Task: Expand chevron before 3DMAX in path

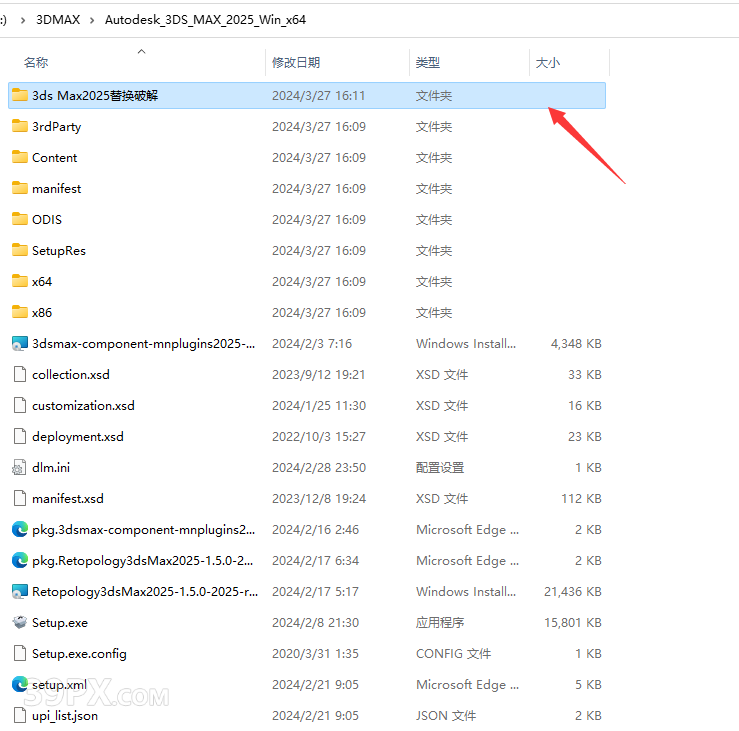Action: coord(23,20)
